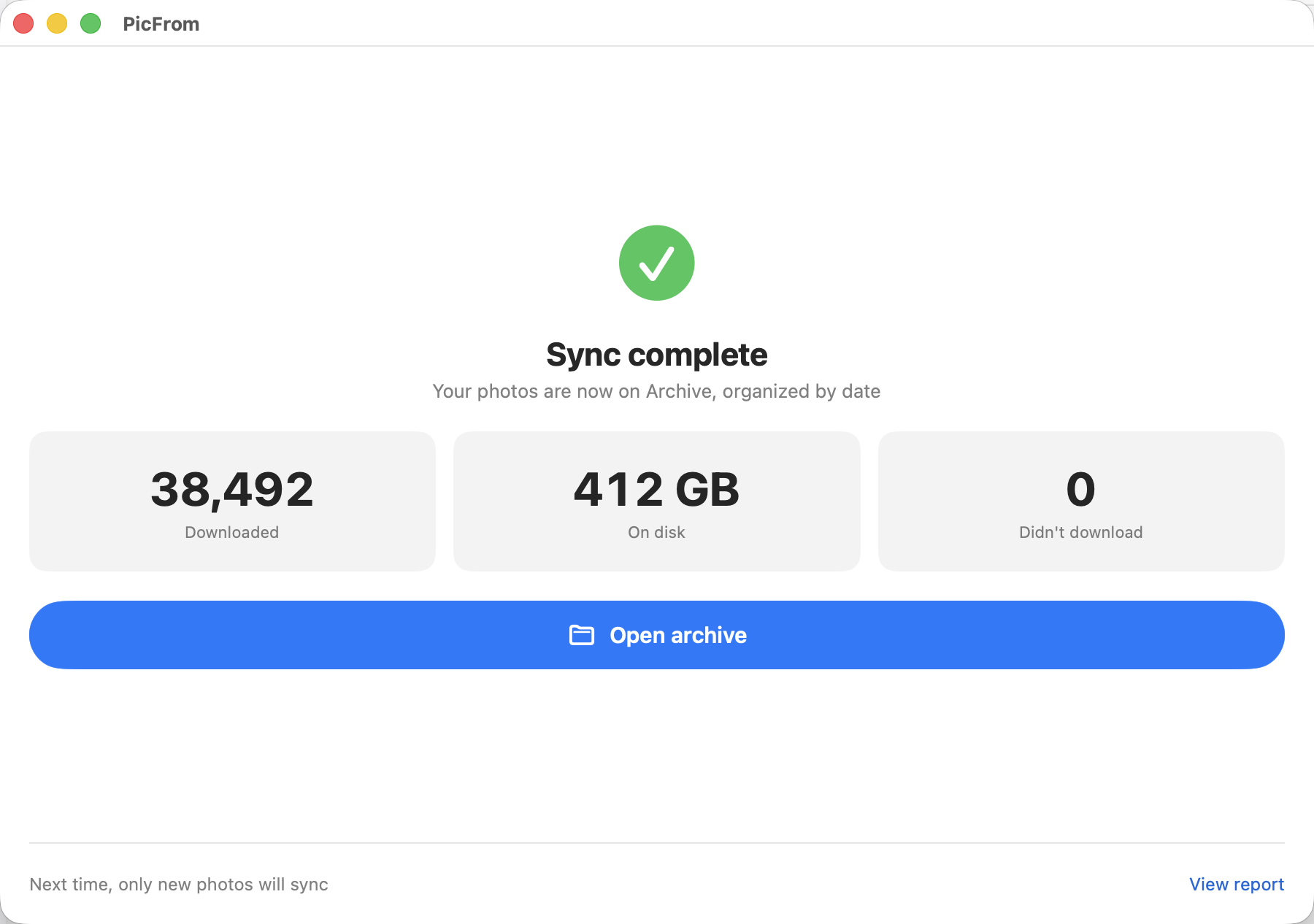Click the green sync complete checkmark icon
Image resolution: width=1314 pixels, height=924 pixels.
pos(656,263)
